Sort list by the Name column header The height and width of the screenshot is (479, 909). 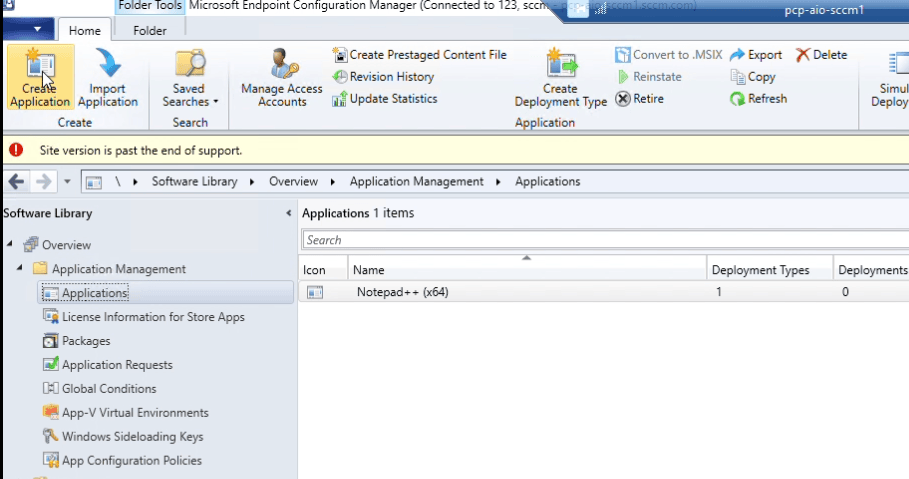coord(527,270)
